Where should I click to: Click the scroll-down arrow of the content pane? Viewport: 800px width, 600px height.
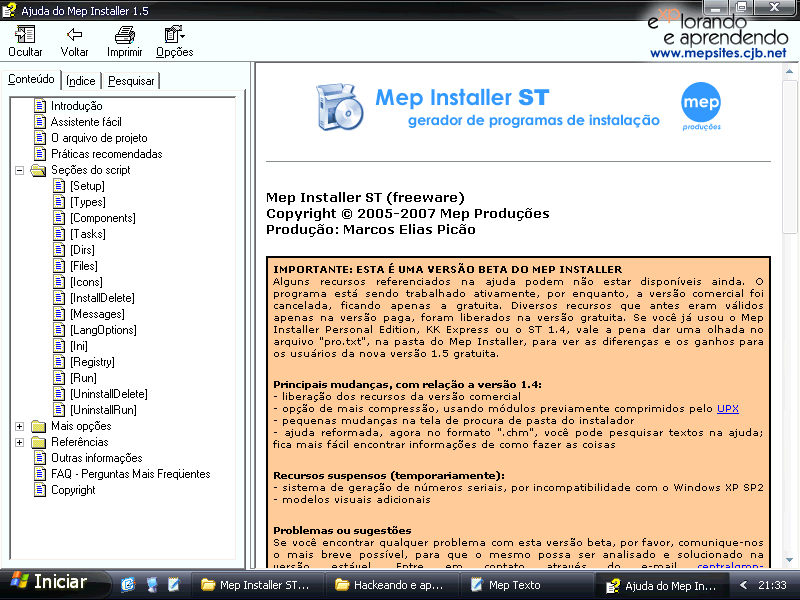pyautogui.click(x=789, y=560)
